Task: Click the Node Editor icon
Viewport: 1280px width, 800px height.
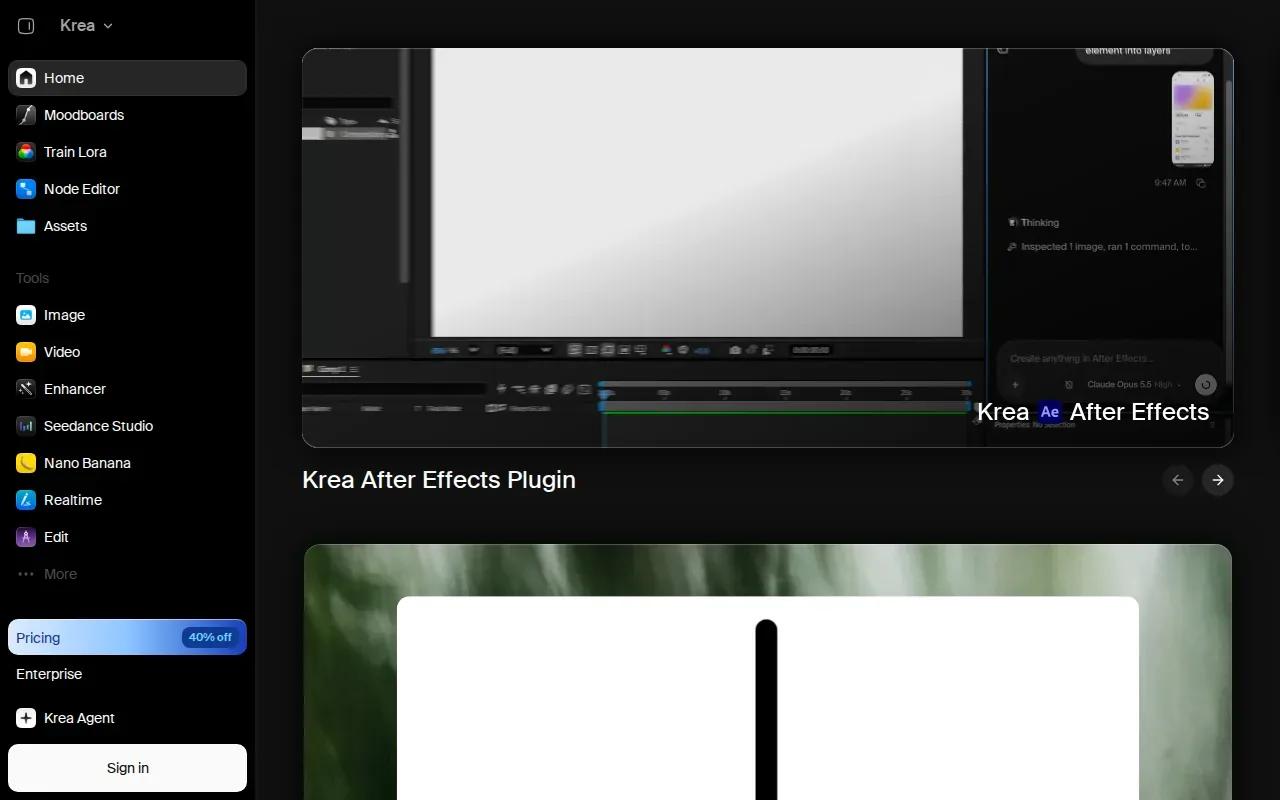Action: pos(26,189)
